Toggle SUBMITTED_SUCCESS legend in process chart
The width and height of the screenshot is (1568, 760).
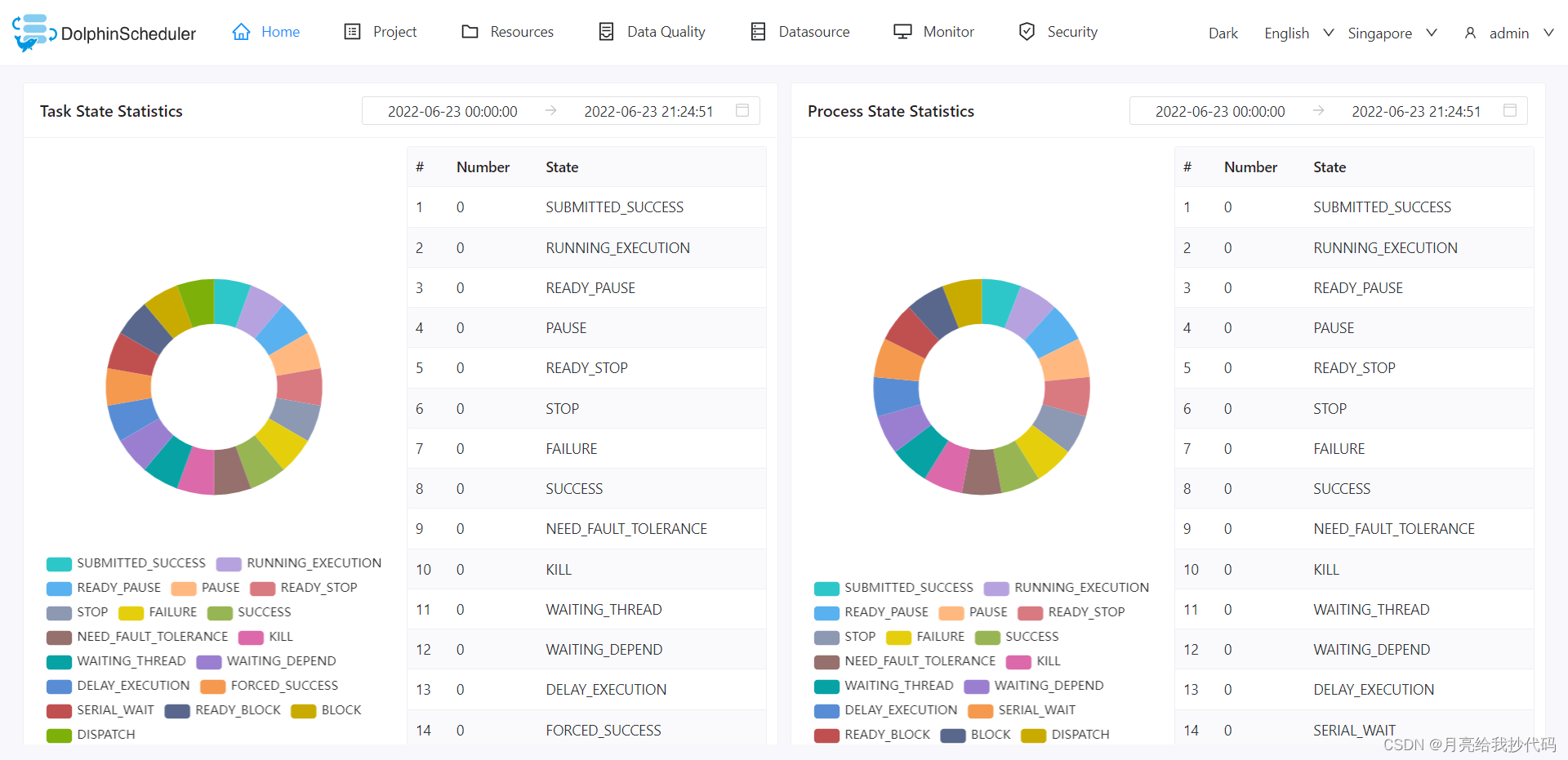pos(894,588)
